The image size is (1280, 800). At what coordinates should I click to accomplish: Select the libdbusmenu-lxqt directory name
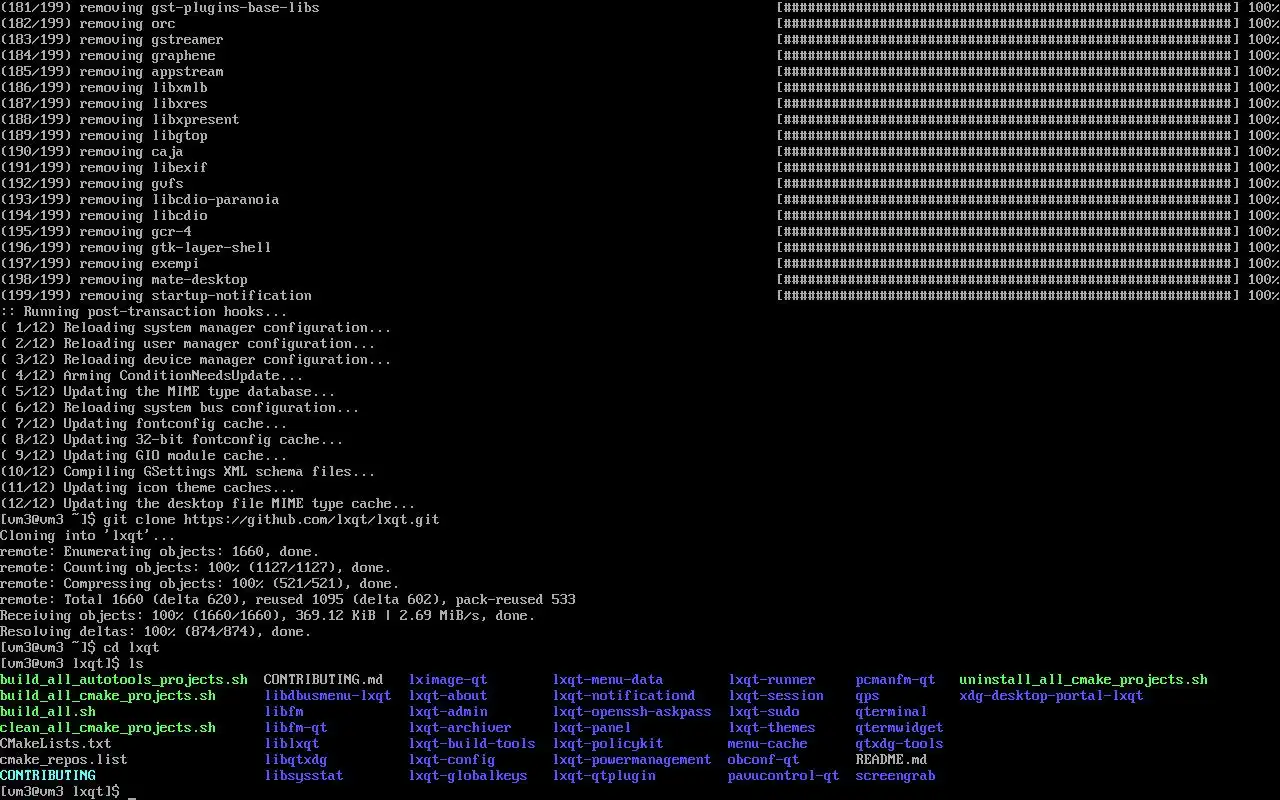(x=328, y=696)
